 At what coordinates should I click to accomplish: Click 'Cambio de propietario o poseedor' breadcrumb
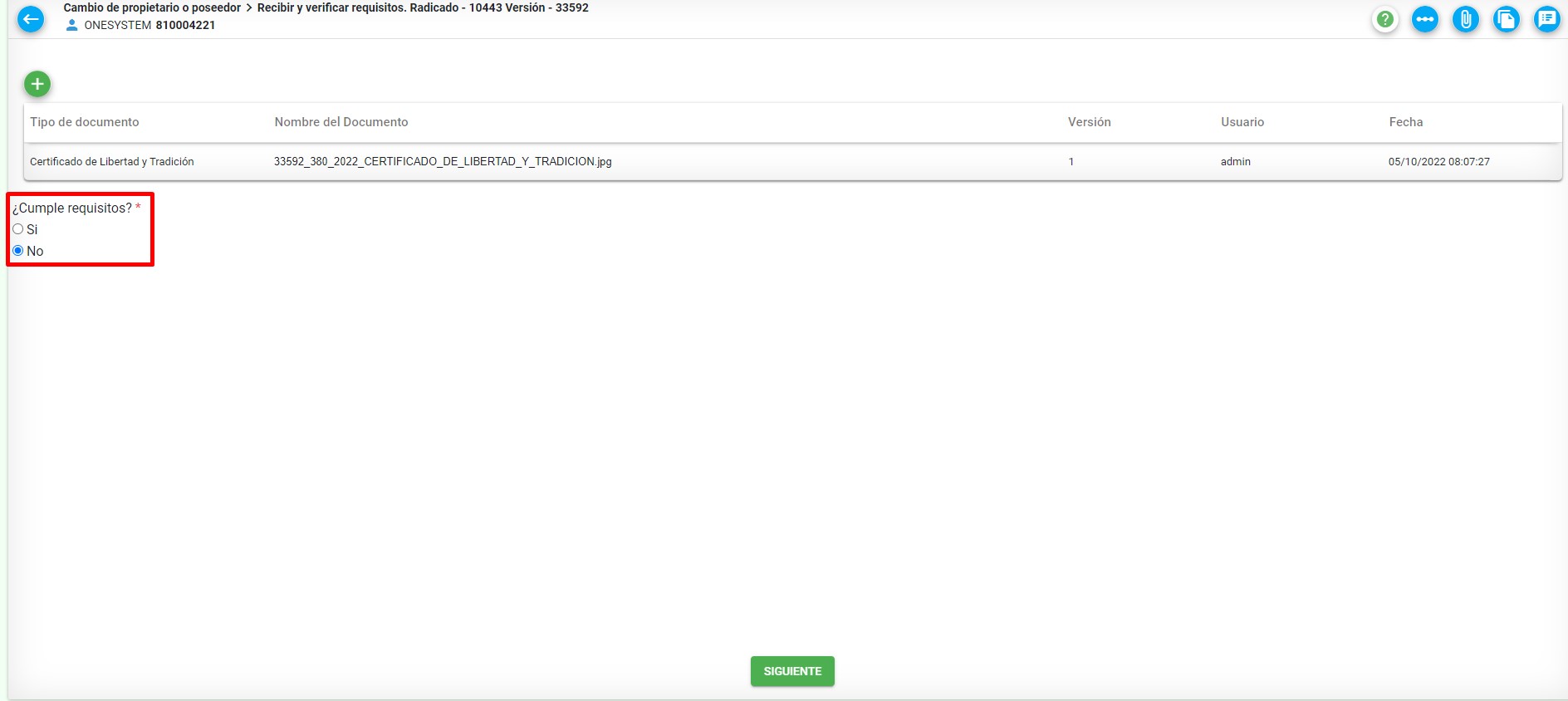click(x=152, y=7)
